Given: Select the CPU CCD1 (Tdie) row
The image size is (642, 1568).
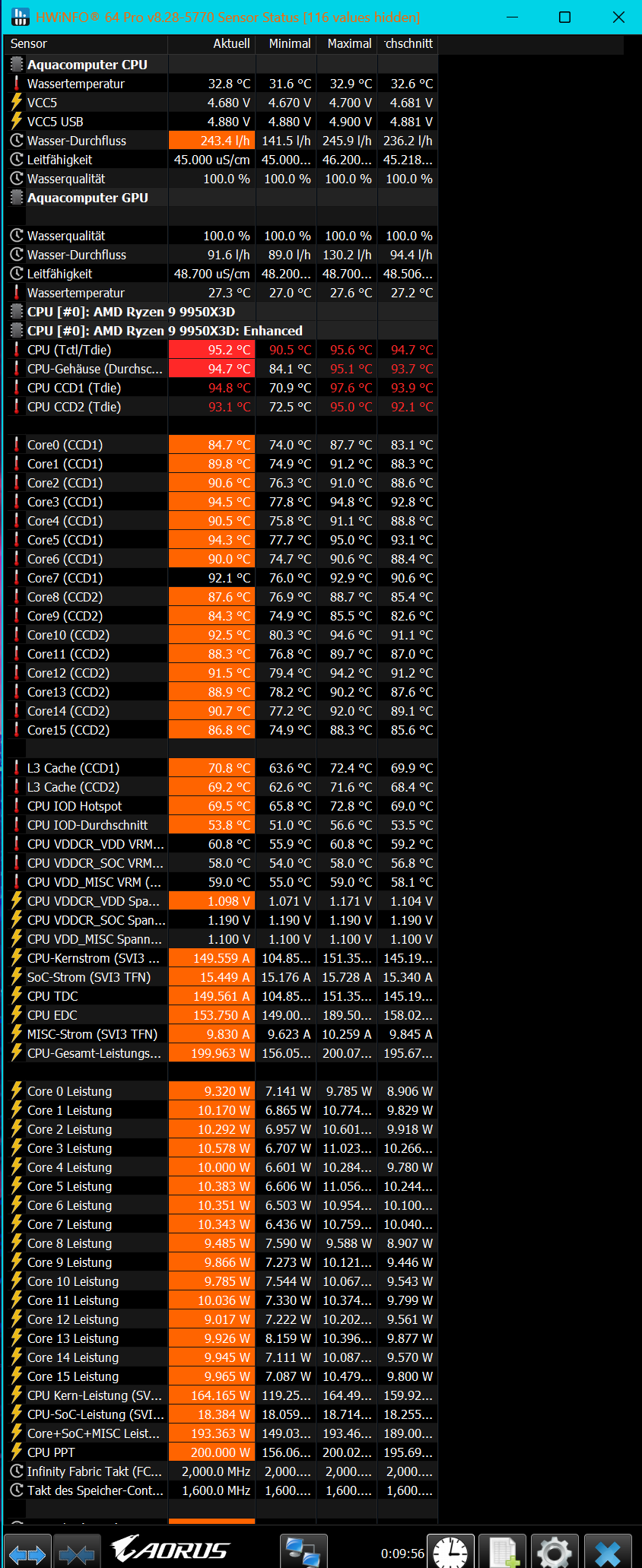Looking at the screenshot, I should (221, 388).
